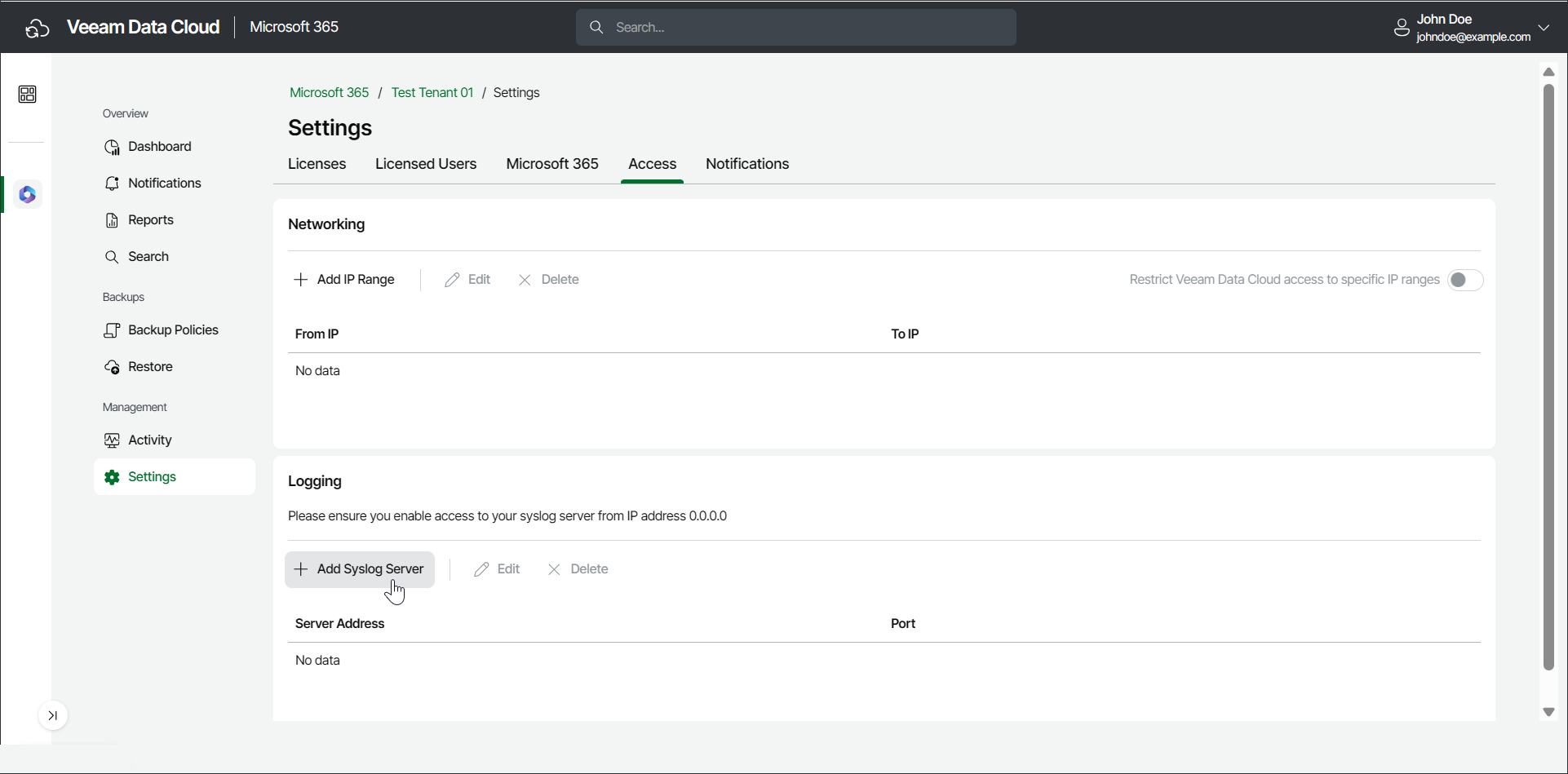Click the From IP column header
Image resolution: width=1568 pixels, height=774 pixels.
tap(317, 334)
